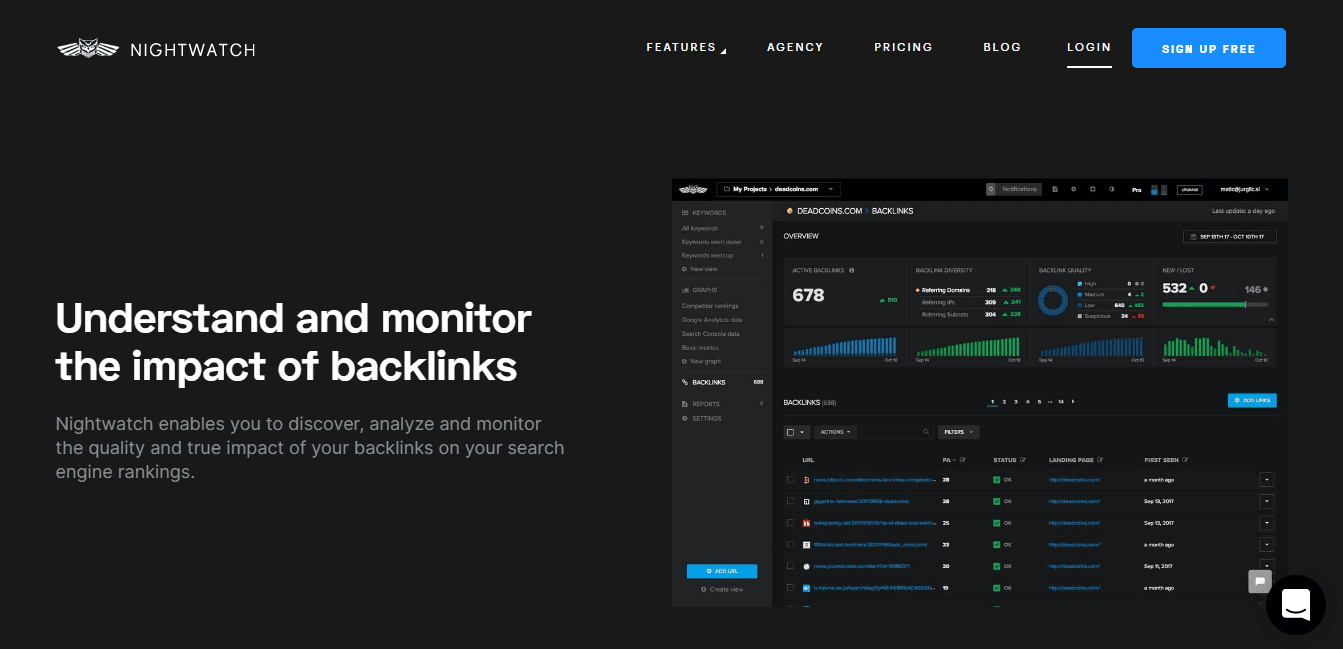Open the row menu arrow for boingboing.net
Screen dimensions: 1343x649
(x=1267, y=523)
